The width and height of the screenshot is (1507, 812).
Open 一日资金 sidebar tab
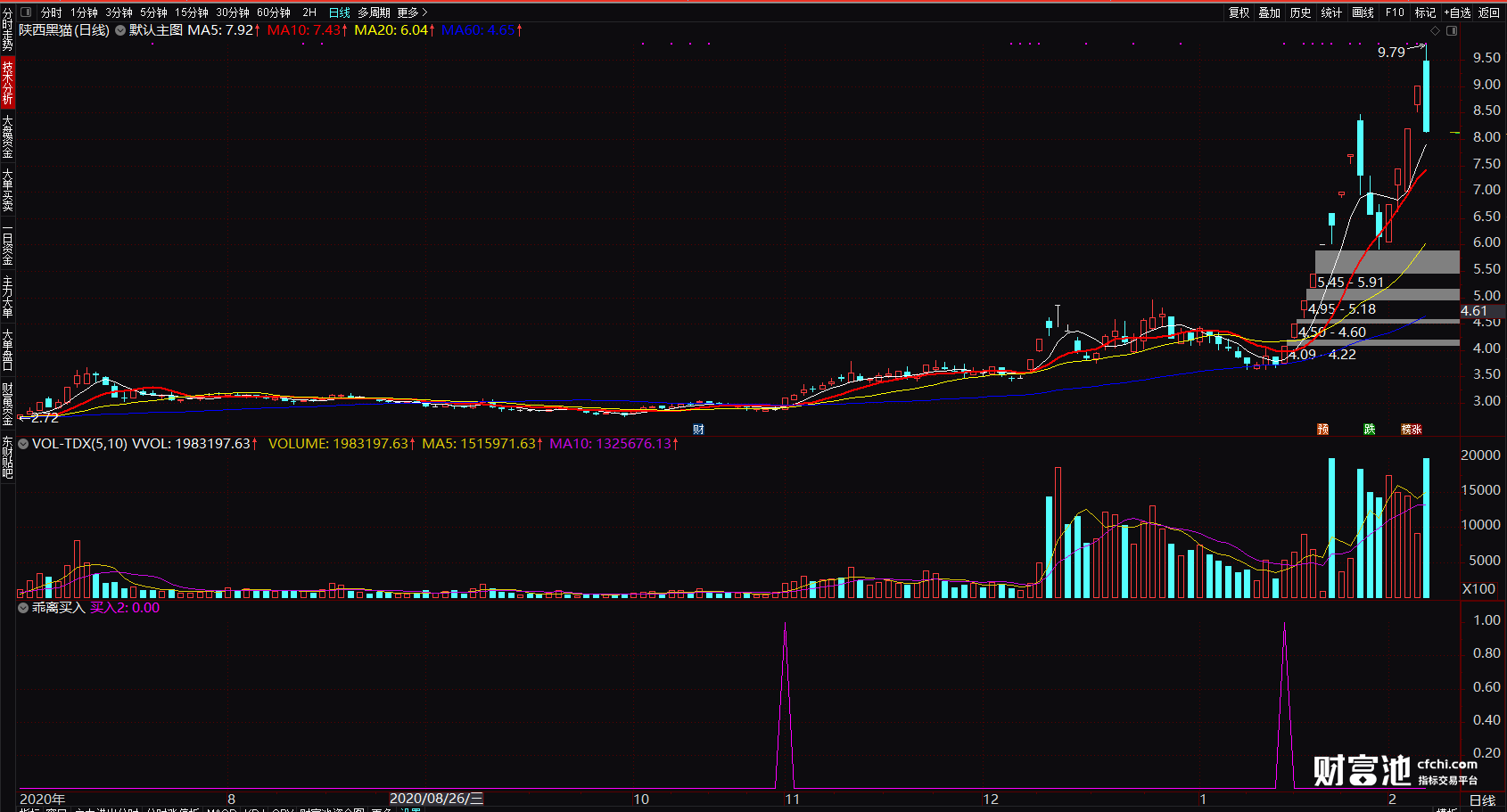tap(7, 243)
